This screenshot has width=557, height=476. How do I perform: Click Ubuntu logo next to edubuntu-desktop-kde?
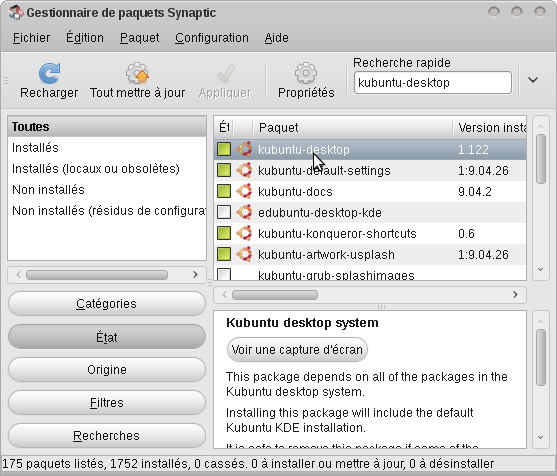coord(244,212)
